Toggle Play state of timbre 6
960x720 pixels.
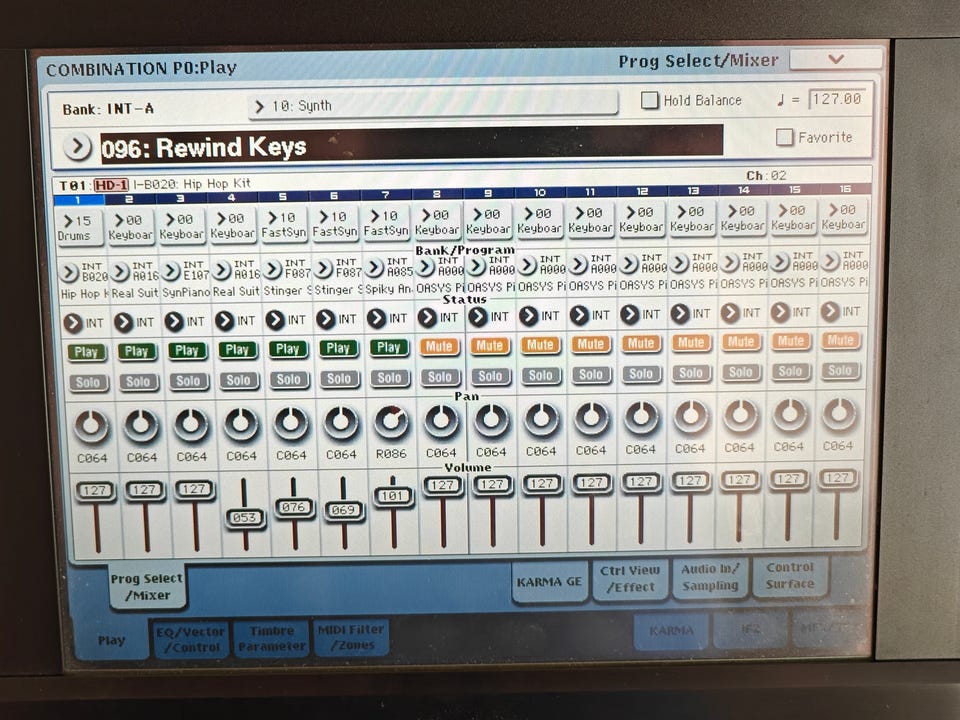[338, 348]
